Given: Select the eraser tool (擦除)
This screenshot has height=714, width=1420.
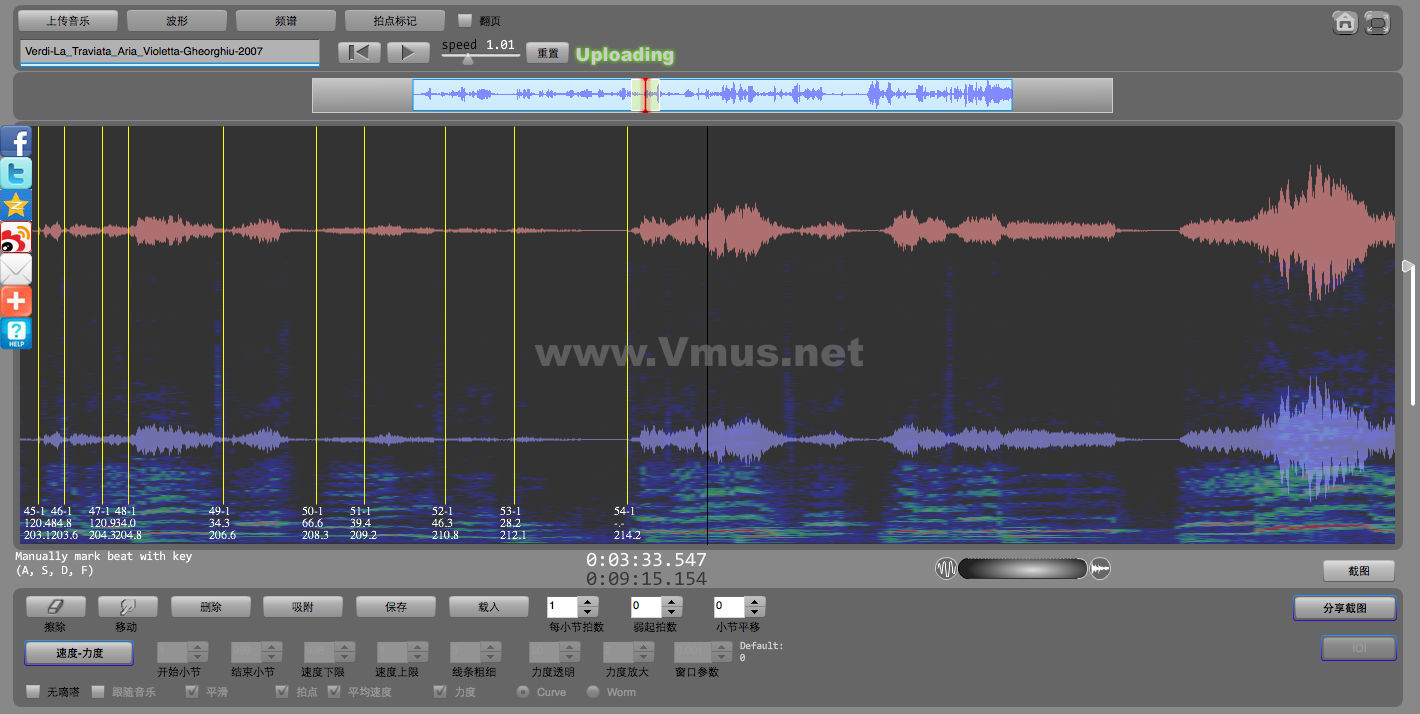Looking at the screenshot, I should [x=55, y=607].
